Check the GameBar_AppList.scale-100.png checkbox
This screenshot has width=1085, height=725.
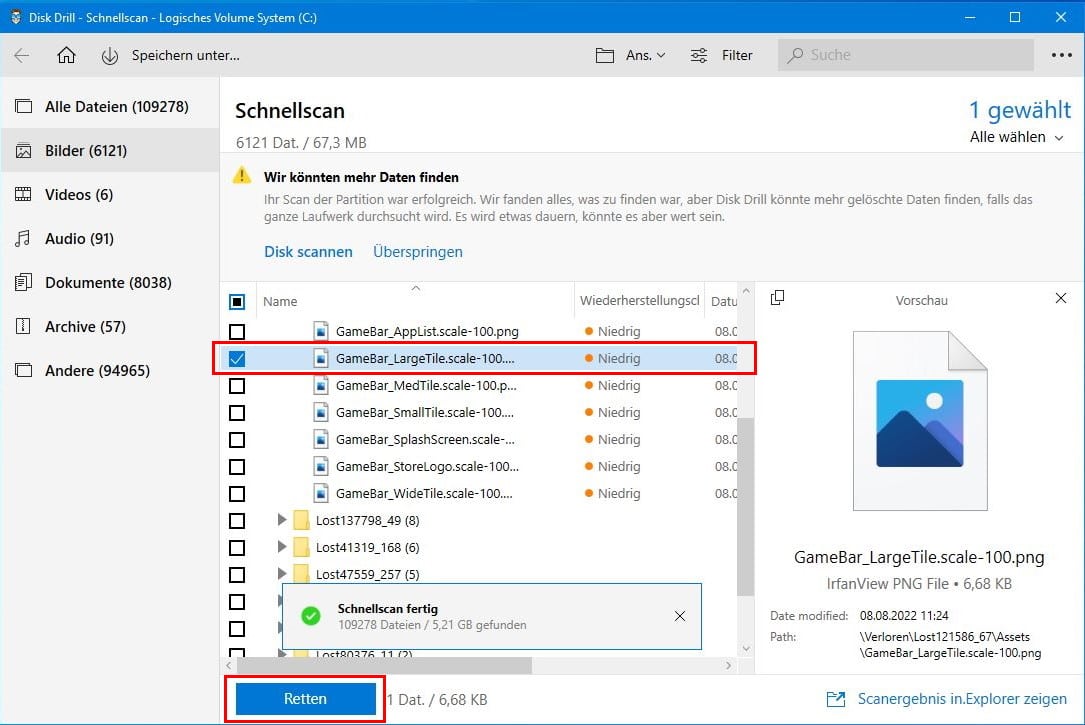(237, 331)
